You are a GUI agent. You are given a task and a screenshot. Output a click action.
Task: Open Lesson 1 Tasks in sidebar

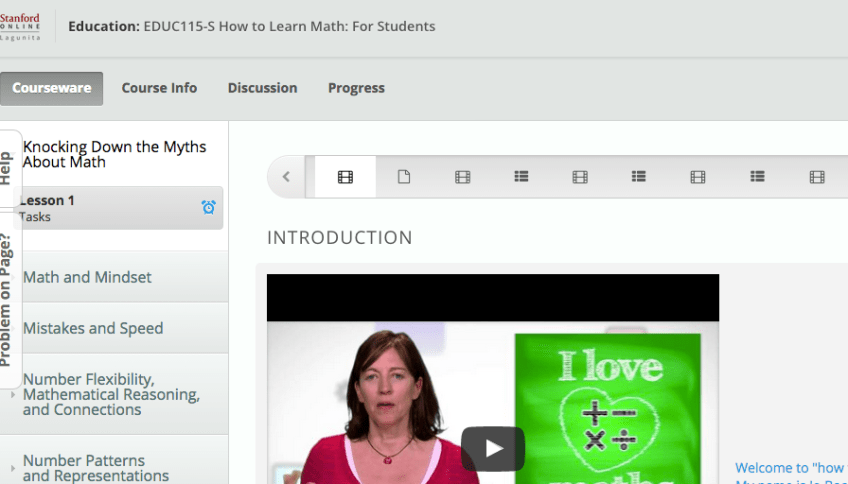(x=100, y=207)
